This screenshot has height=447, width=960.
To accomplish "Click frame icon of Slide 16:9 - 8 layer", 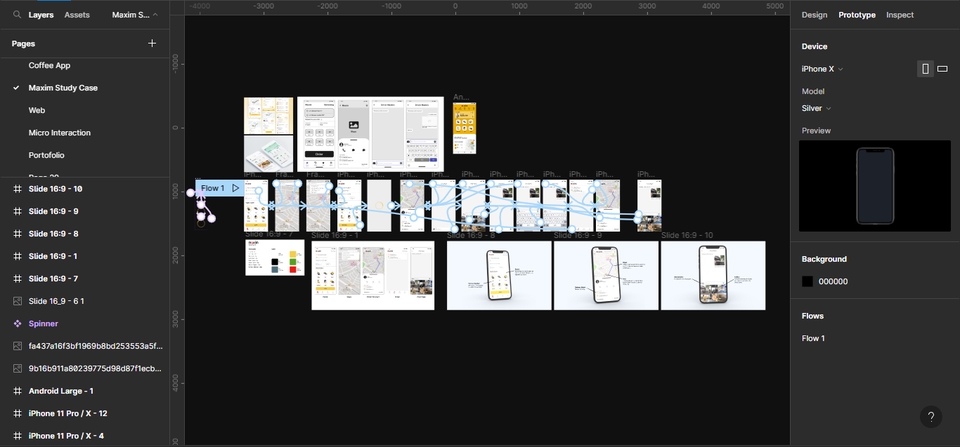I will point(17,234).
